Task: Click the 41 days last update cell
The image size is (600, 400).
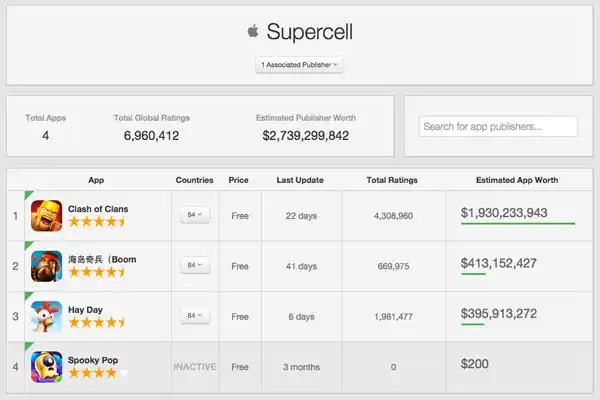Action: click(301, 266)
